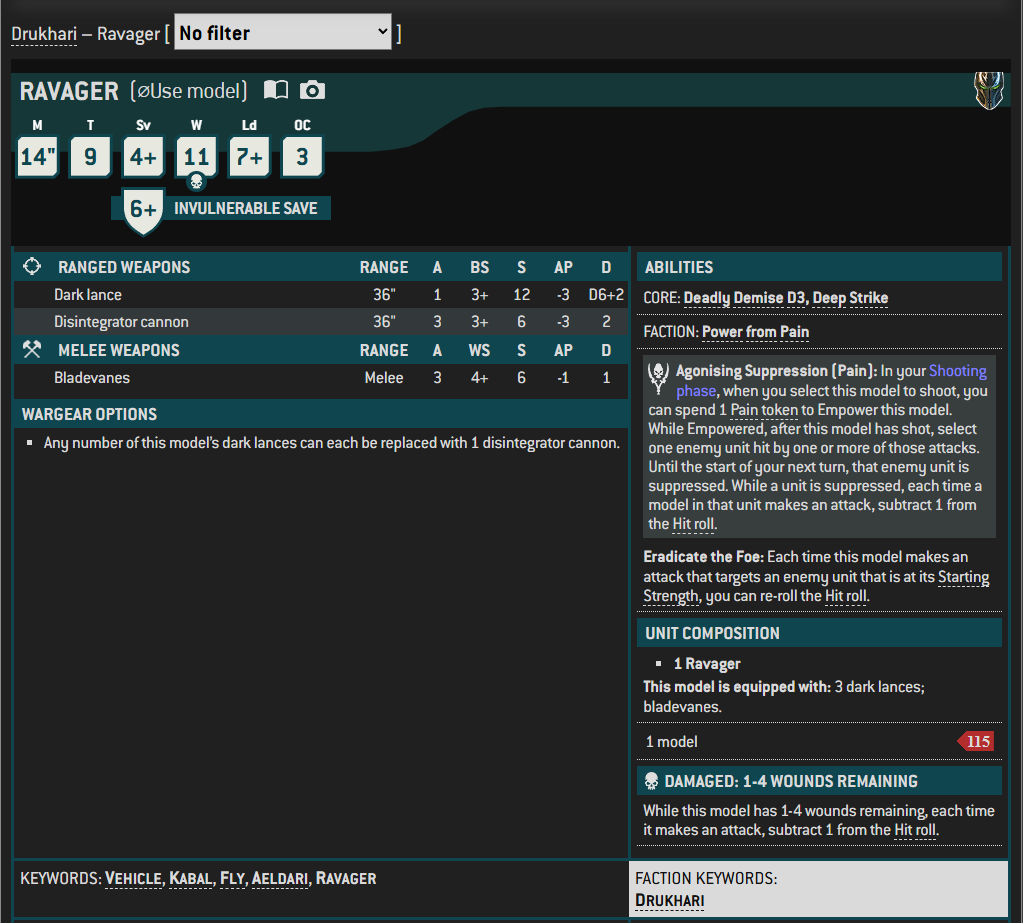Click the Toughness stat value 9
This screenshot has height=923, width=1023.
click(90, 157)
